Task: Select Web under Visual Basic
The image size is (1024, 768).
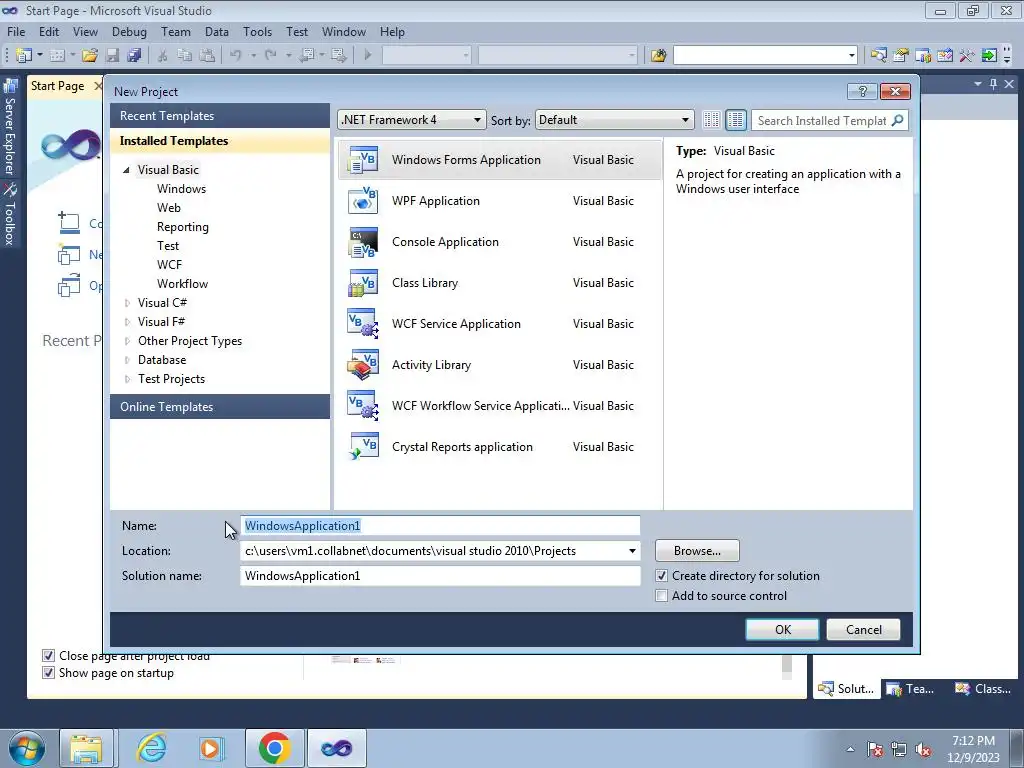Action: 168,208
